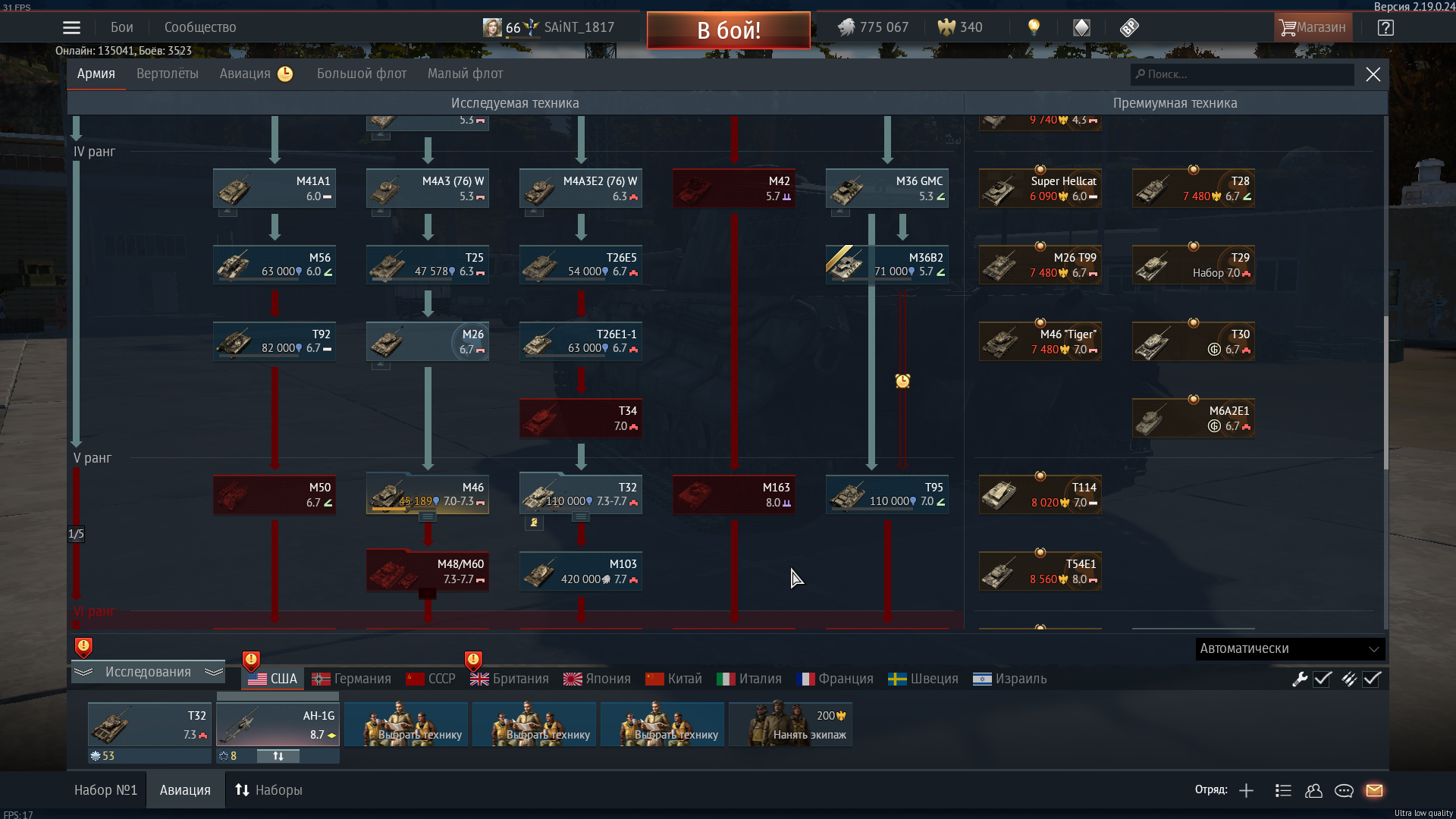
Task: Open the Бои menu
Action: 122,28
